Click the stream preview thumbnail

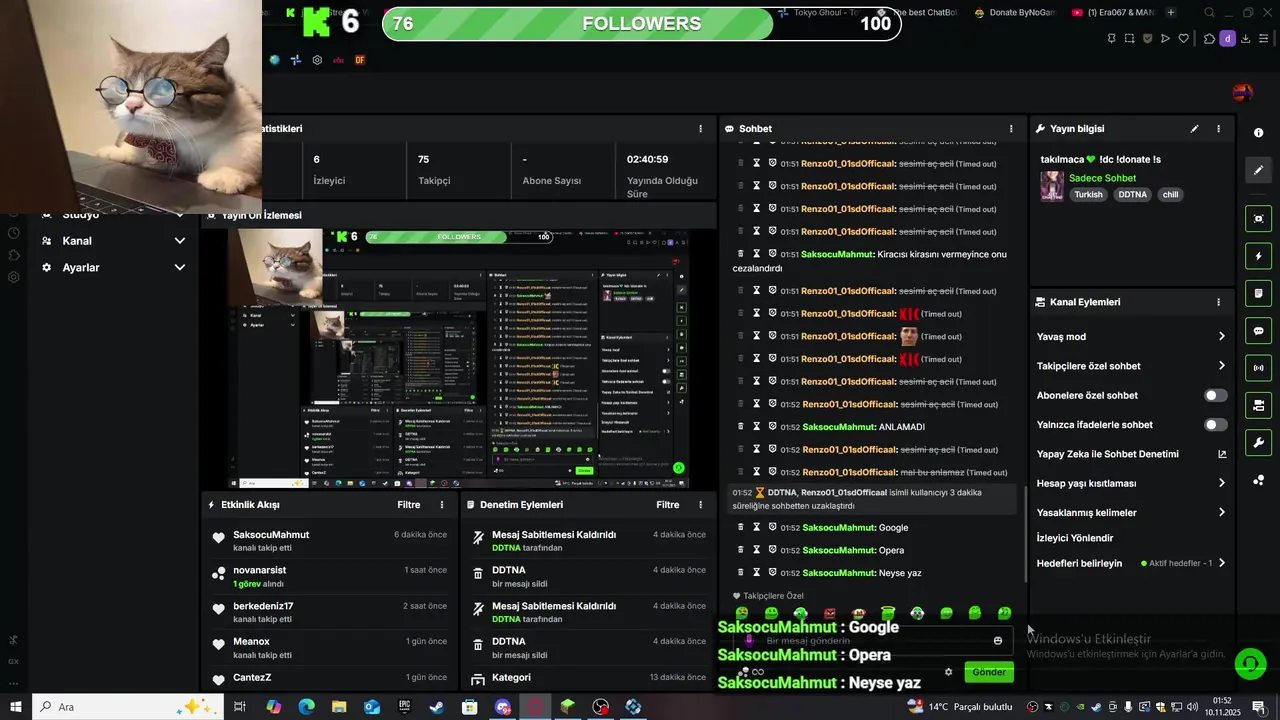[458, 359]
